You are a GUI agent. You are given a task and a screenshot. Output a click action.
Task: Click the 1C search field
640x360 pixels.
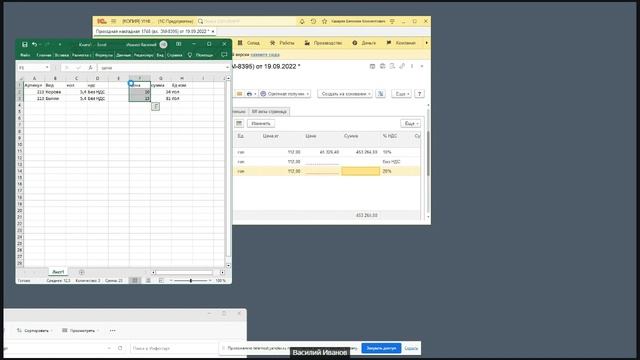(x=246, y=21)
